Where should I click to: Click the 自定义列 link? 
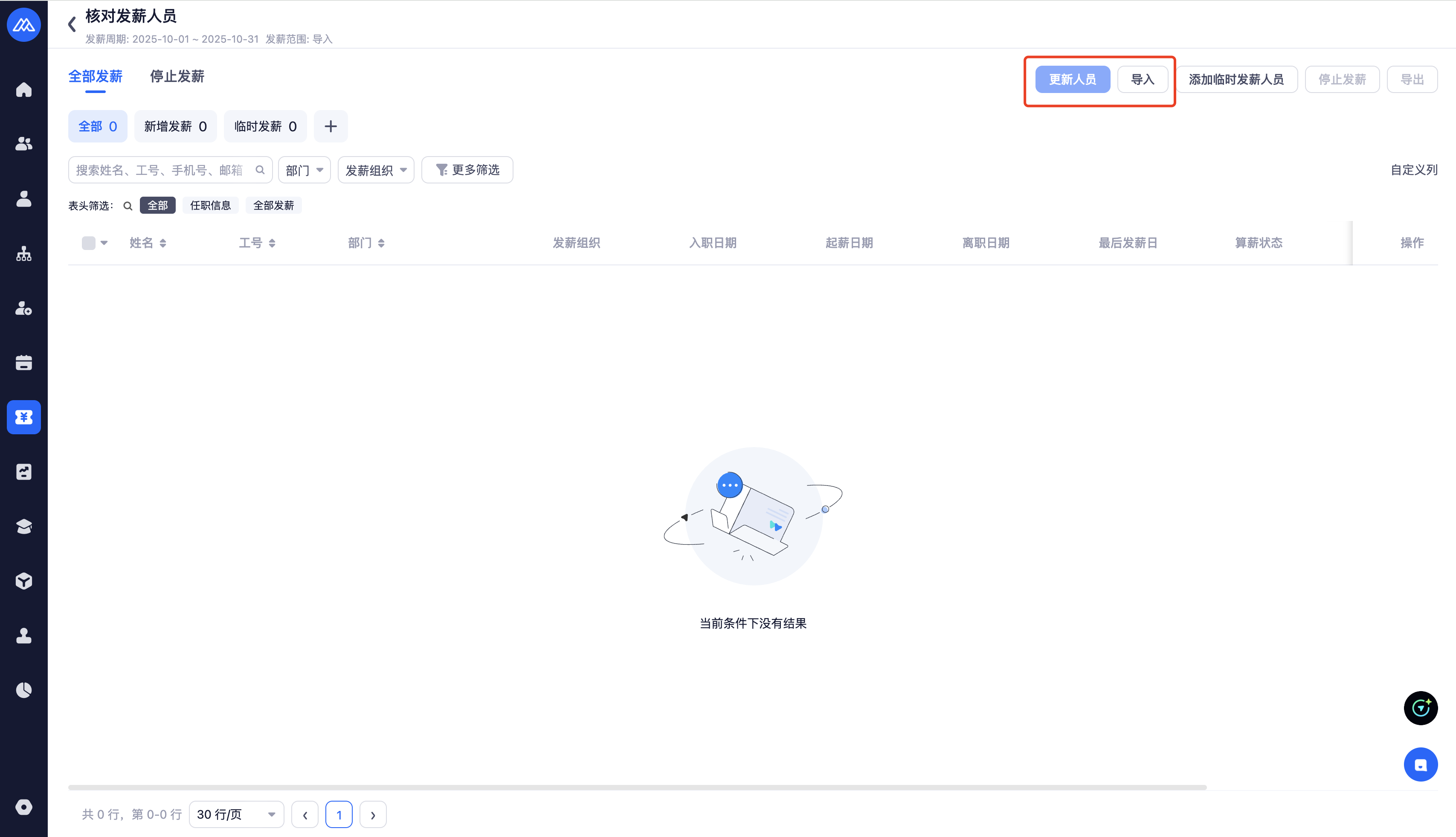1413,170
